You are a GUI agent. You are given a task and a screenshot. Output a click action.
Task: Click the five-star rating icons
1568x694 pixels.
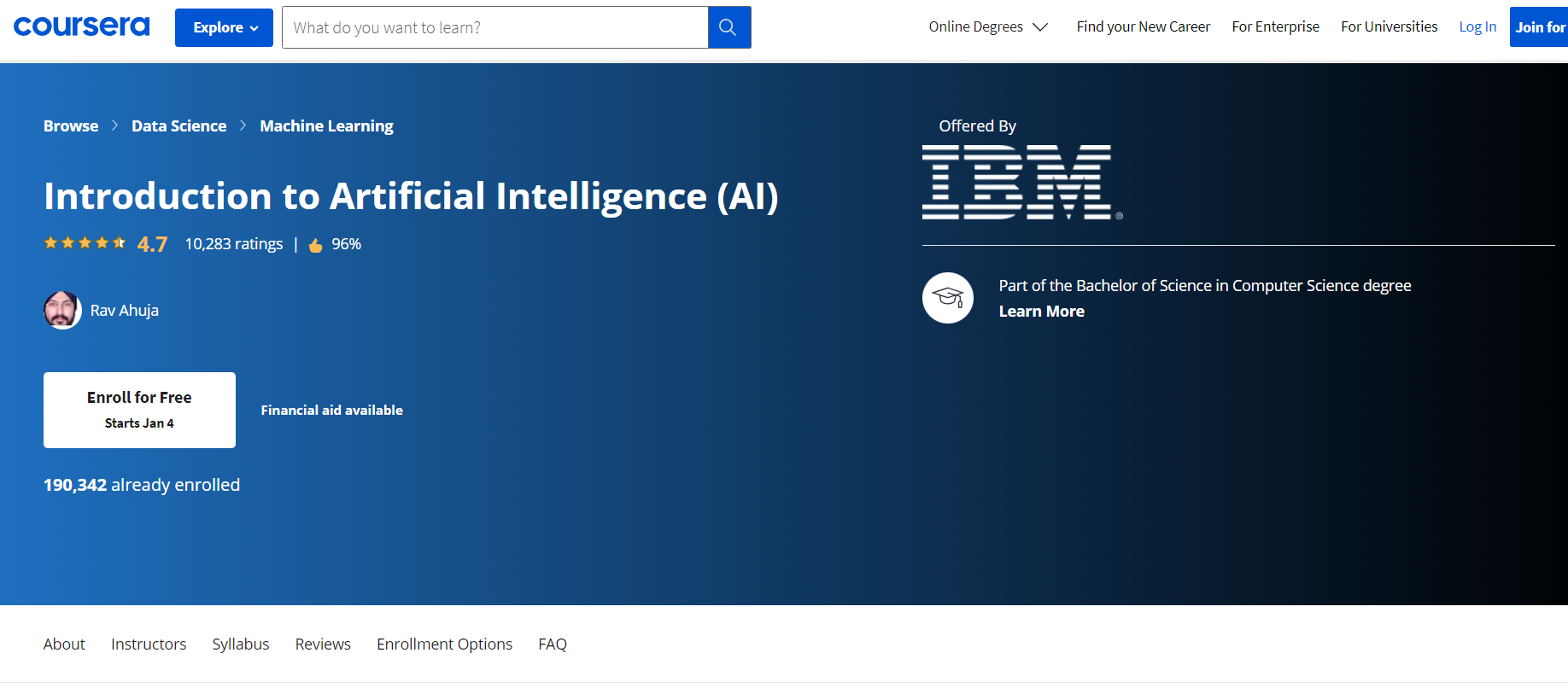pyautogui.click(x=85, y=243)
